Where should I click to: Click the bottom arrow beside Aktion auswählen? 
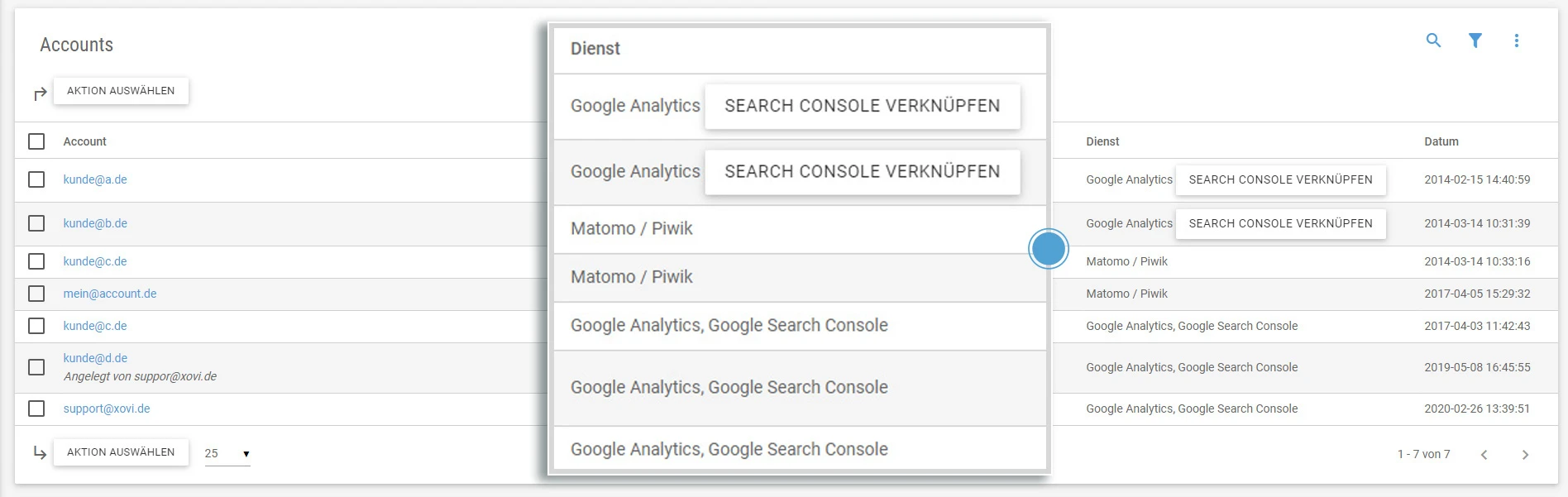click(x=40, y=452)
